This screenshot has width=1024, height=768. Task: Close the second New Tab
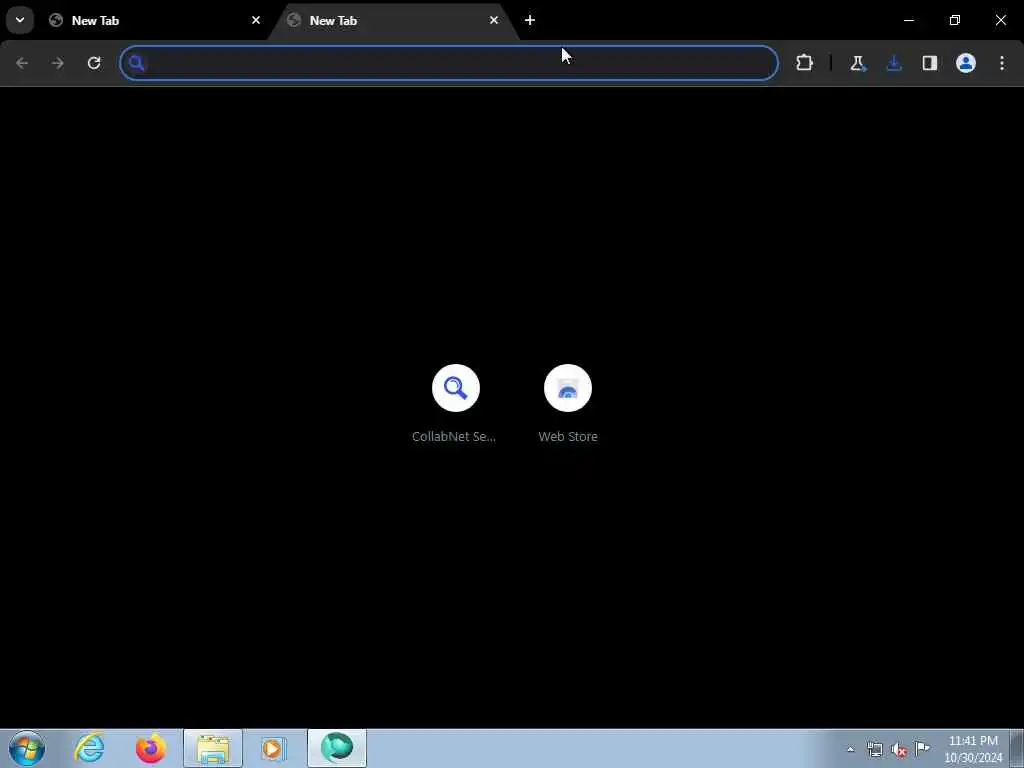coord(494,20)
